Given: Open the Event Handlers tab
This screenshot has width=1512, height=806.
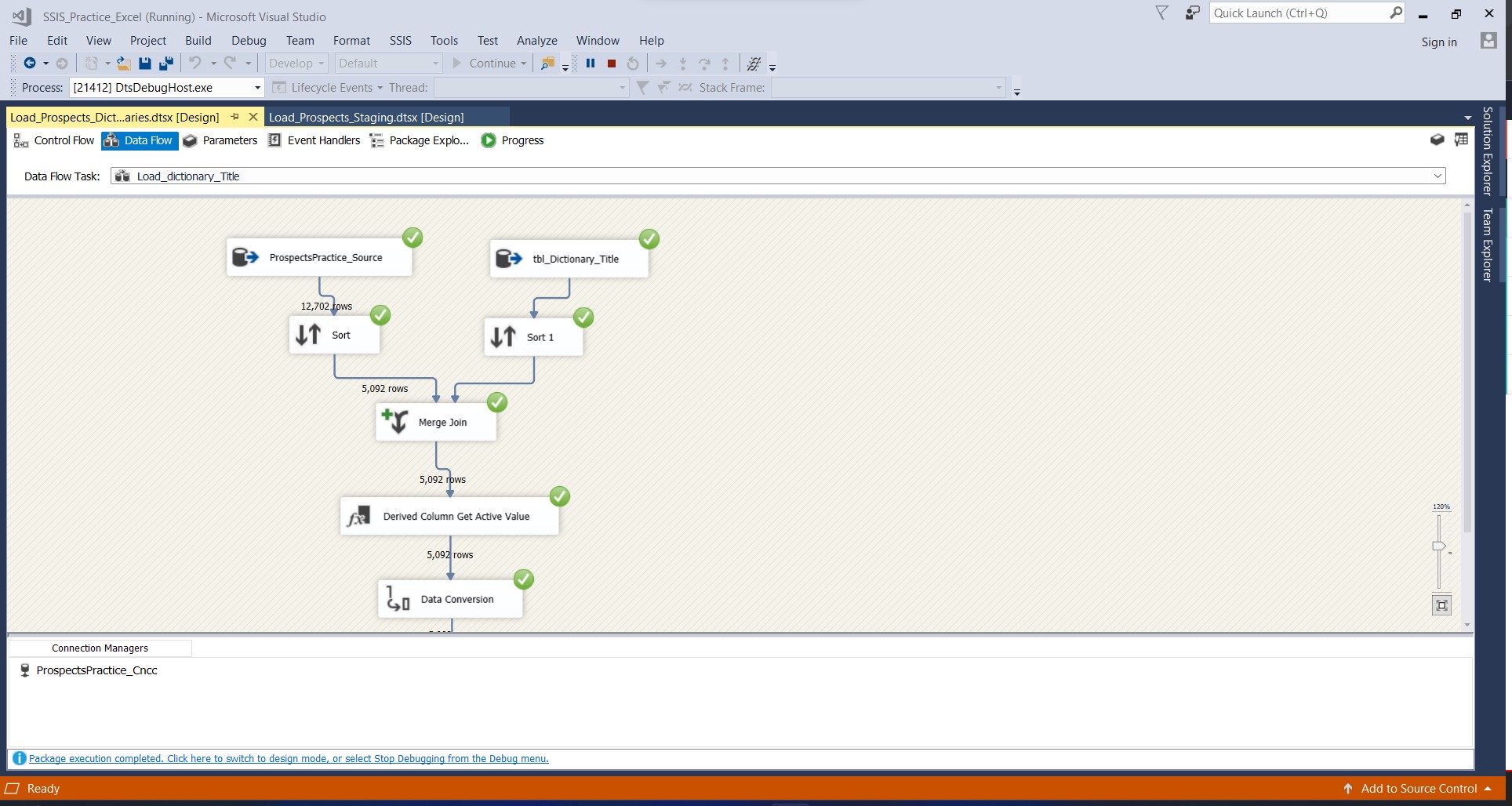Looking at the screenshot, I should 314,140.
